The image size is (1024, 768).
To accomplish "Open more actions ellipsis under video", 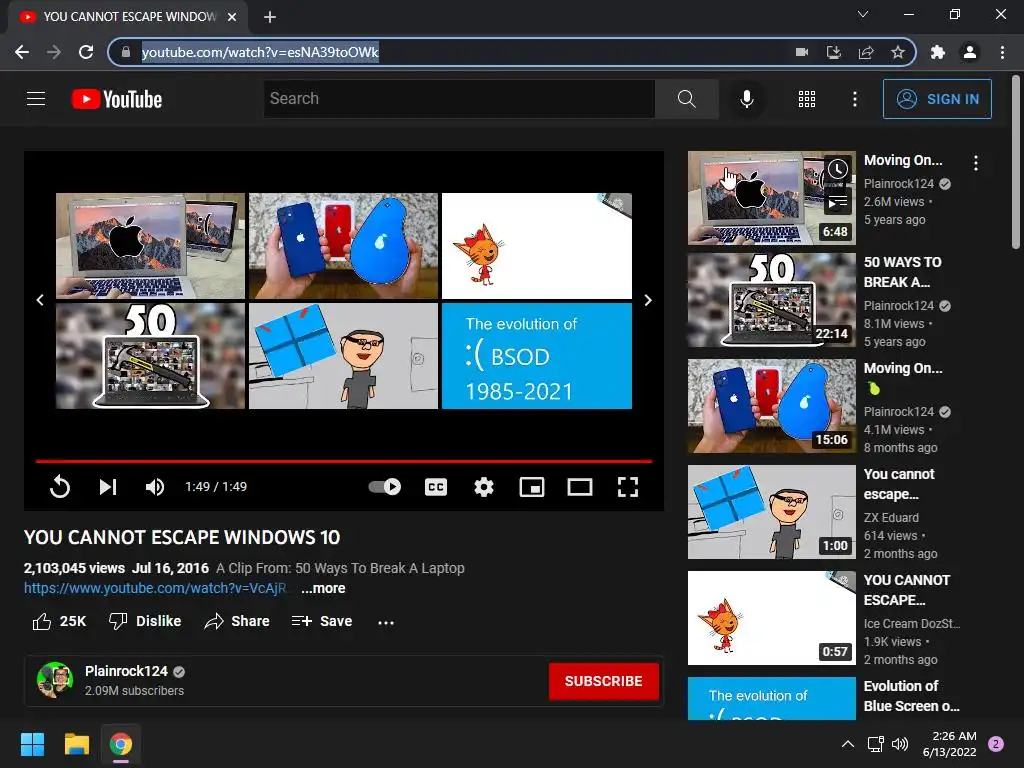I will [386, 622].
